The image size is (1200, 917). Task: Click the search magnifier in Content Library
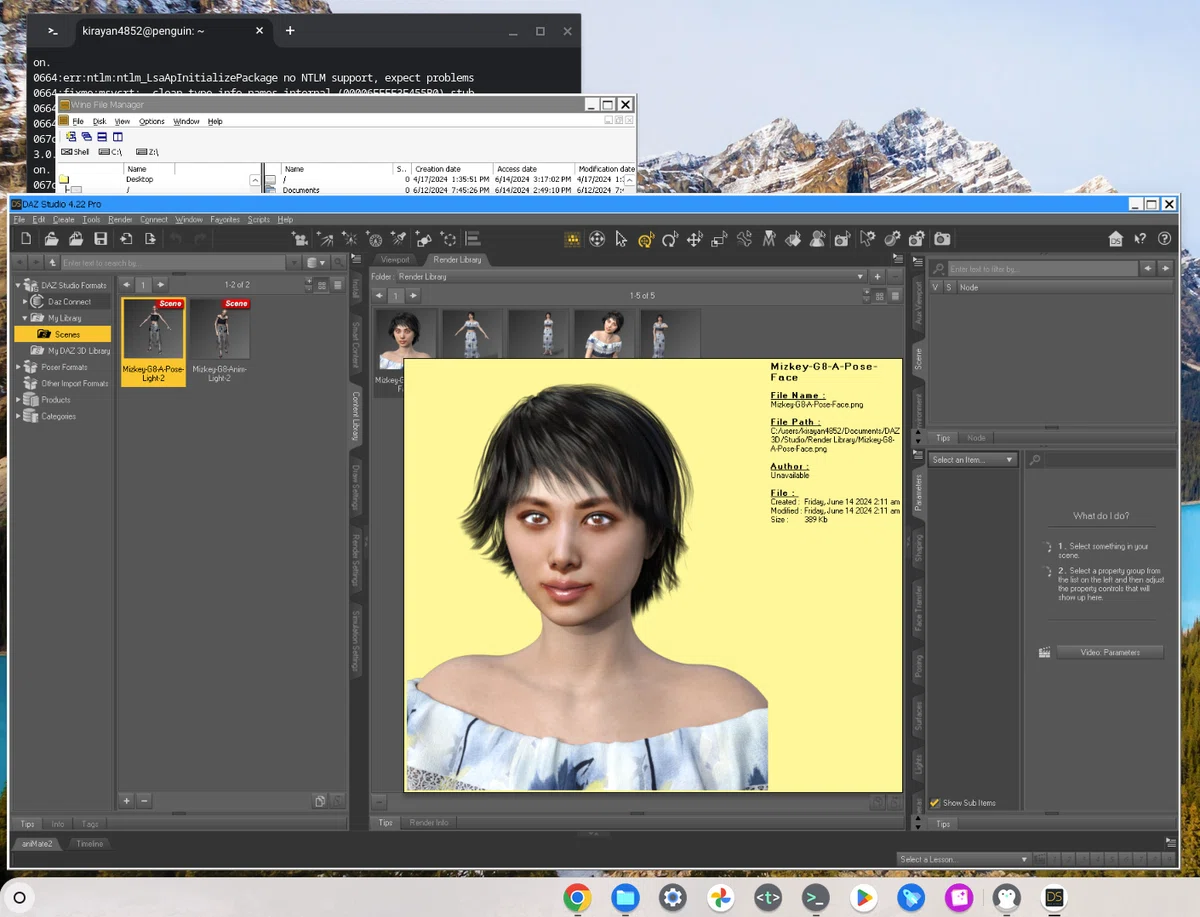[x=339, y=262]
